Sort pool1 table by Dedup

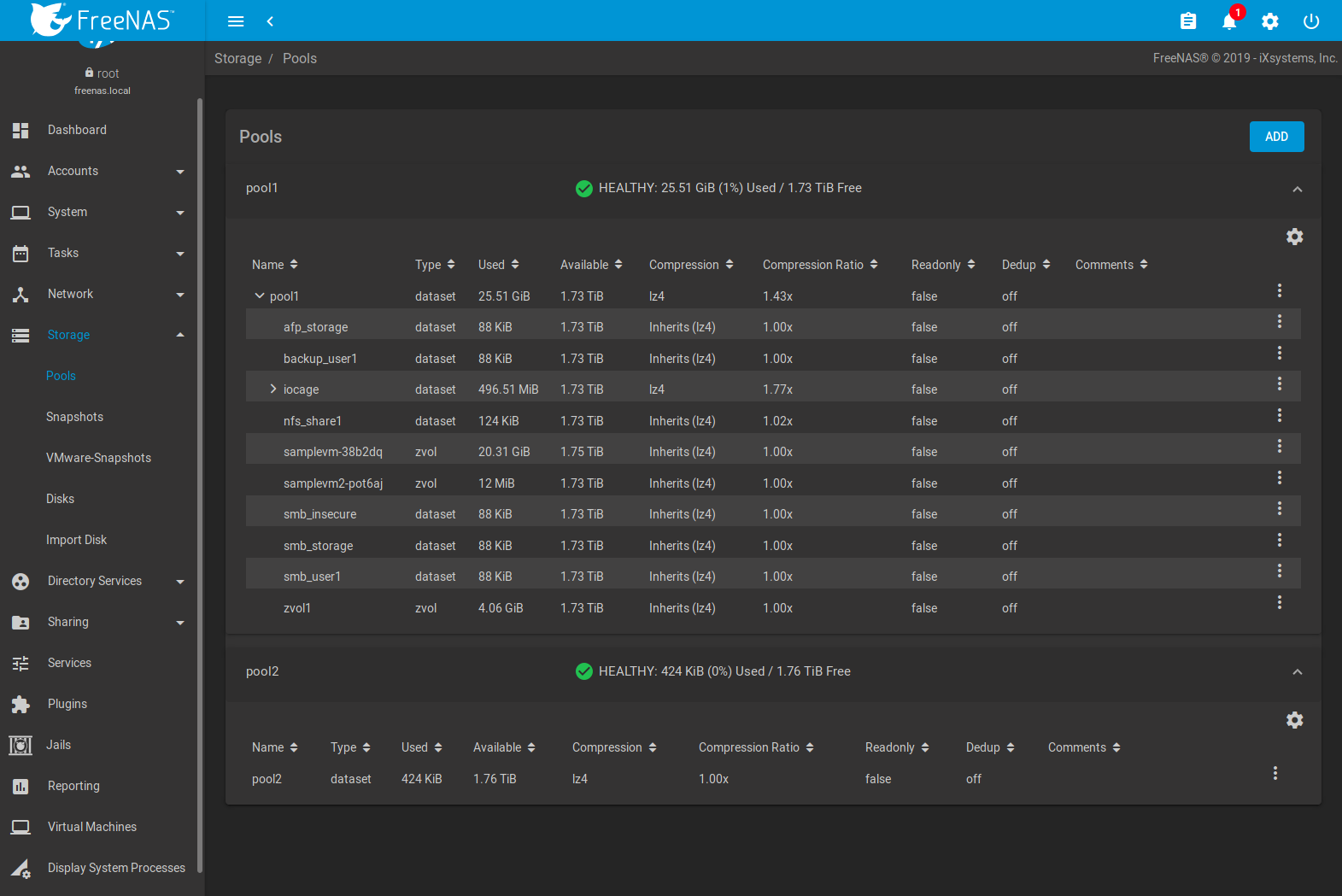[x=1026, y=265]
